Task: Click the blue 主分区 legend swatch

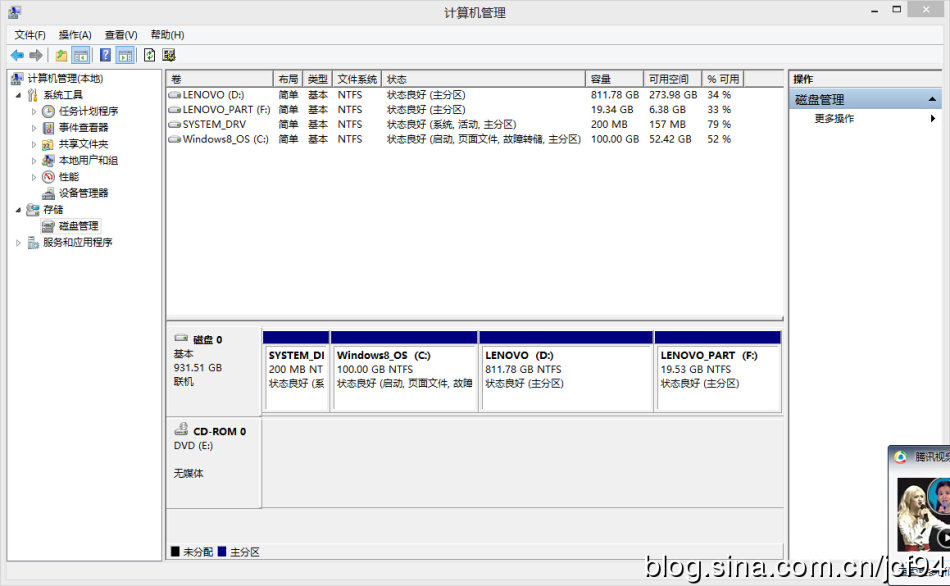Action: 221,552
